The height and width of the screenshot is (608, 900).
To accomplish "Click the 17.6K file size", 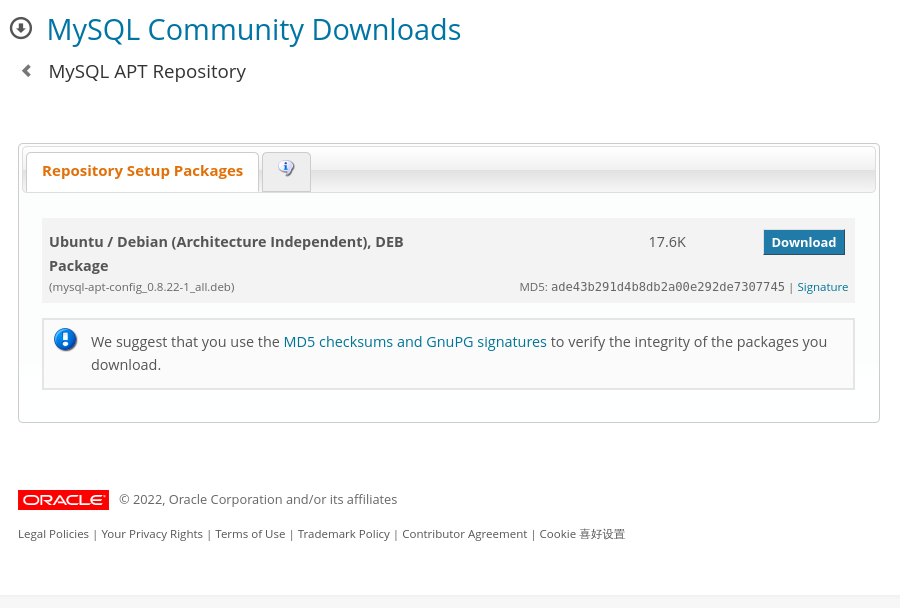I will (667, 242).
